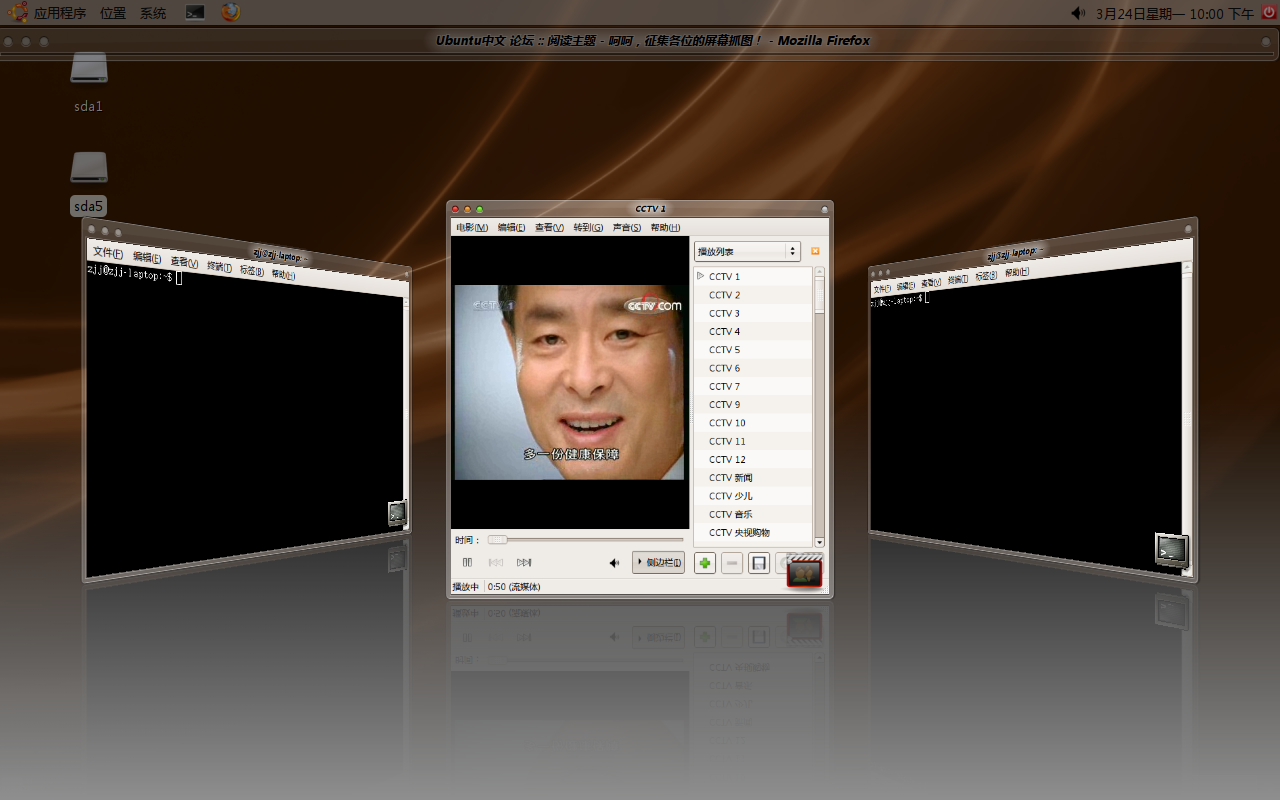Open 文件(F) menu in right terminal
This screenshot has height=800, width=1280.
coord(882,288)
